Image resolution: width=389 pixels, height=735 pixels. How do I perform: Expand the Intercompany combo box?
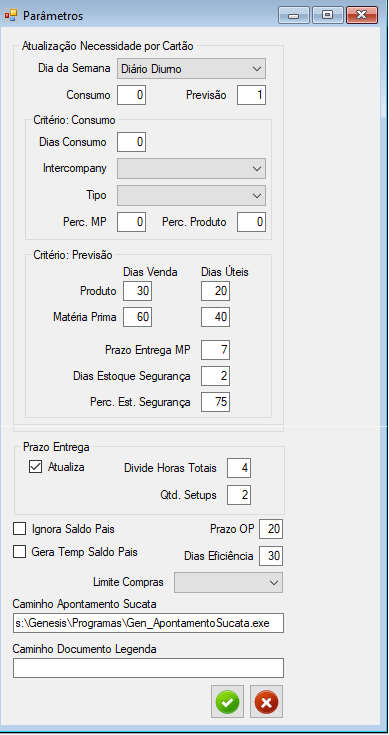click(191, 168)
